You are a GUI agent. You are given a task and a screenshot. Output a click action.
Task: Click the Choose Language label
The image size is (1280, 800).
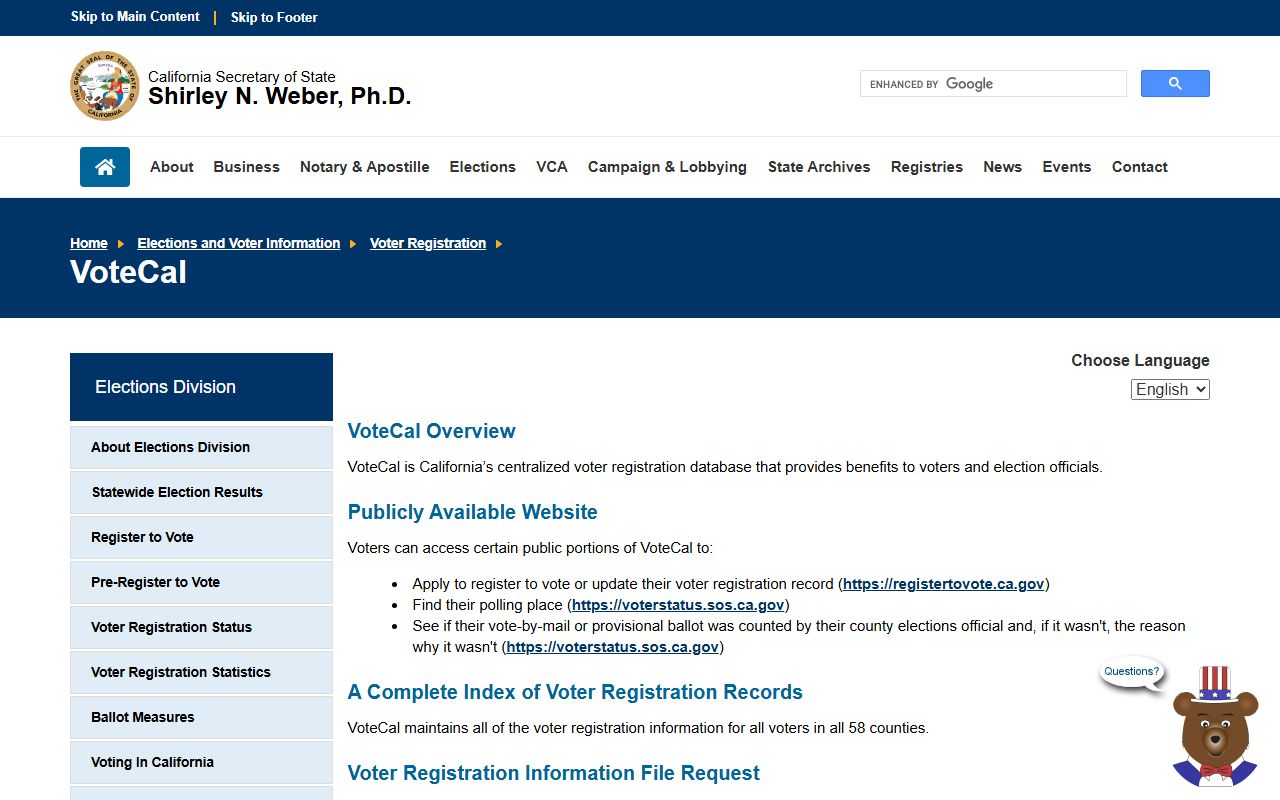[1140, 361]
